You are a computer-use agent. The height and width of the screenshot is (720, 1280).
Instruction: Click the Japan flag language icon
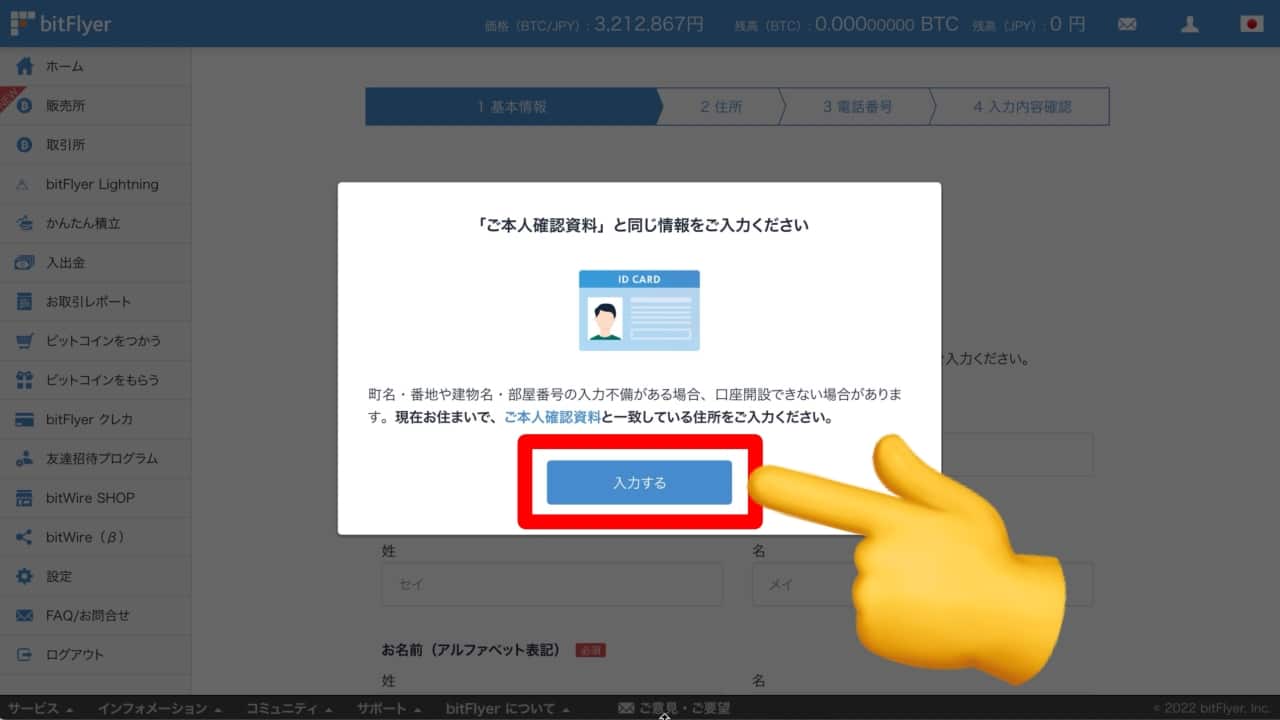(1251, 24)
